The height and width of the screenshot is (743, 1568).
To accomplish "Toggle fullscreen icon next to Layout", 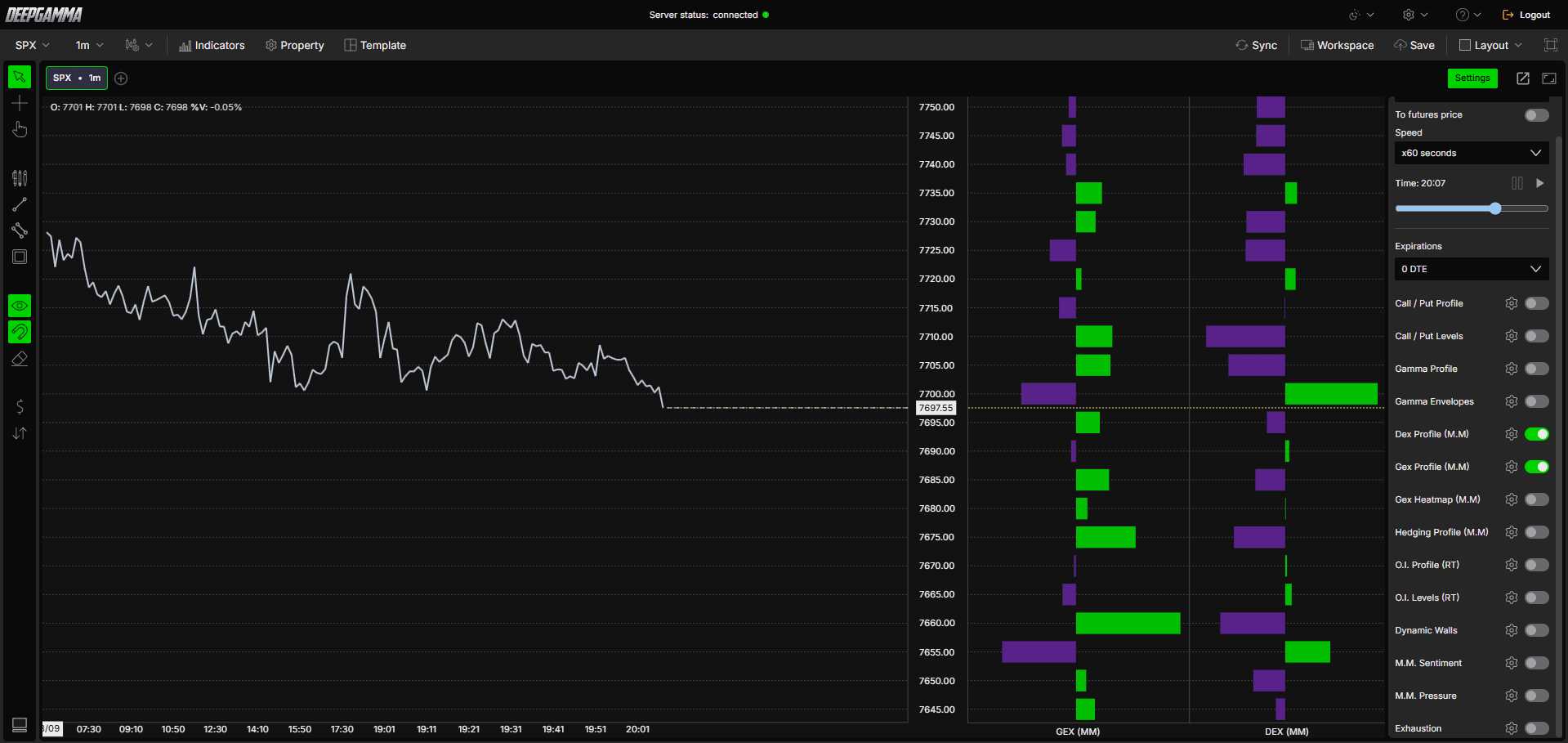I will pyautogui.click(x=1550, y=45).
